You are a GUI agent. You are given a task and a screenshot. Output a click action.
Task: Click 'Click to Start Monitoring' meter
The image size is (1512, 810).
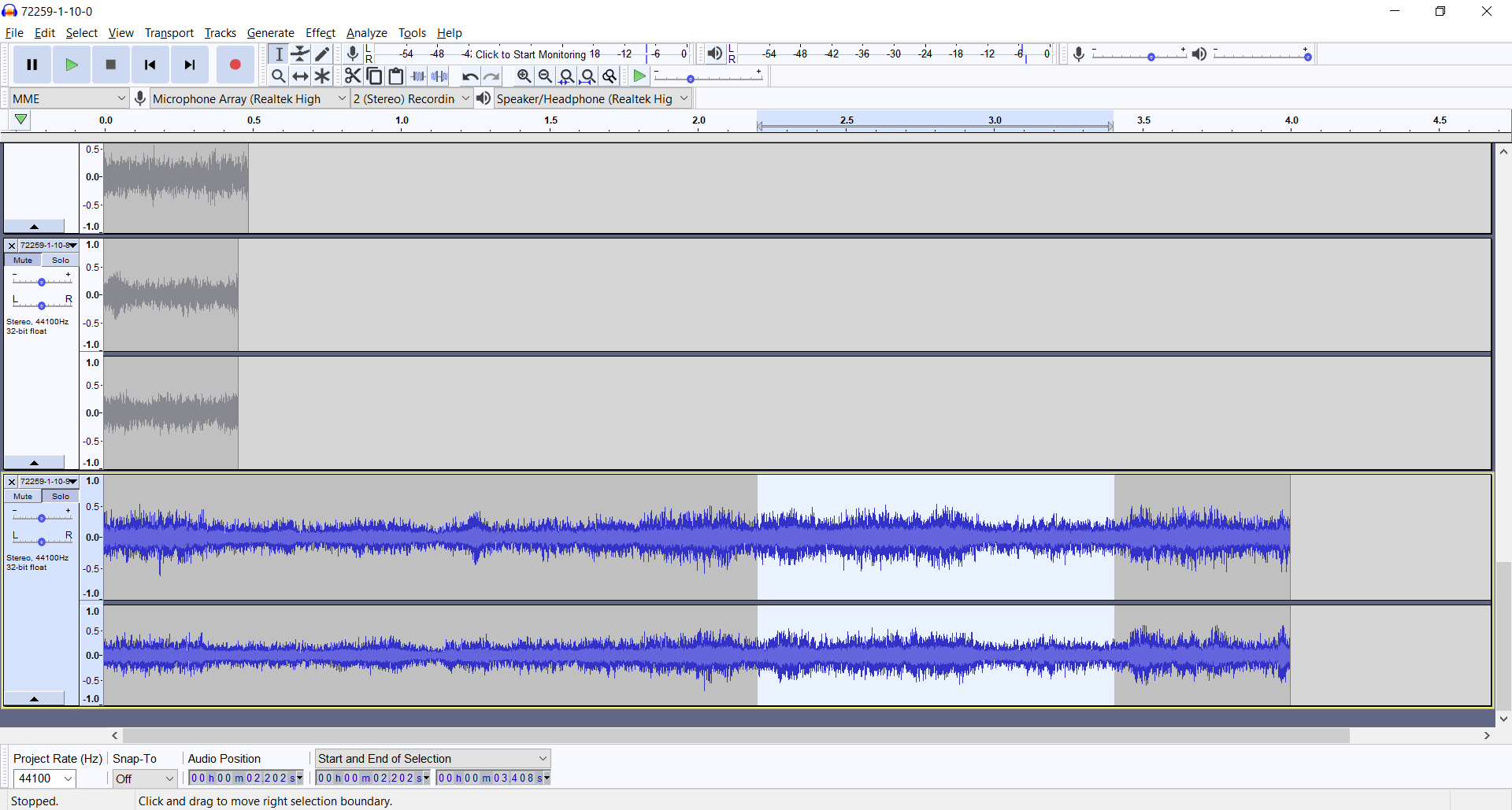point(531,54)
